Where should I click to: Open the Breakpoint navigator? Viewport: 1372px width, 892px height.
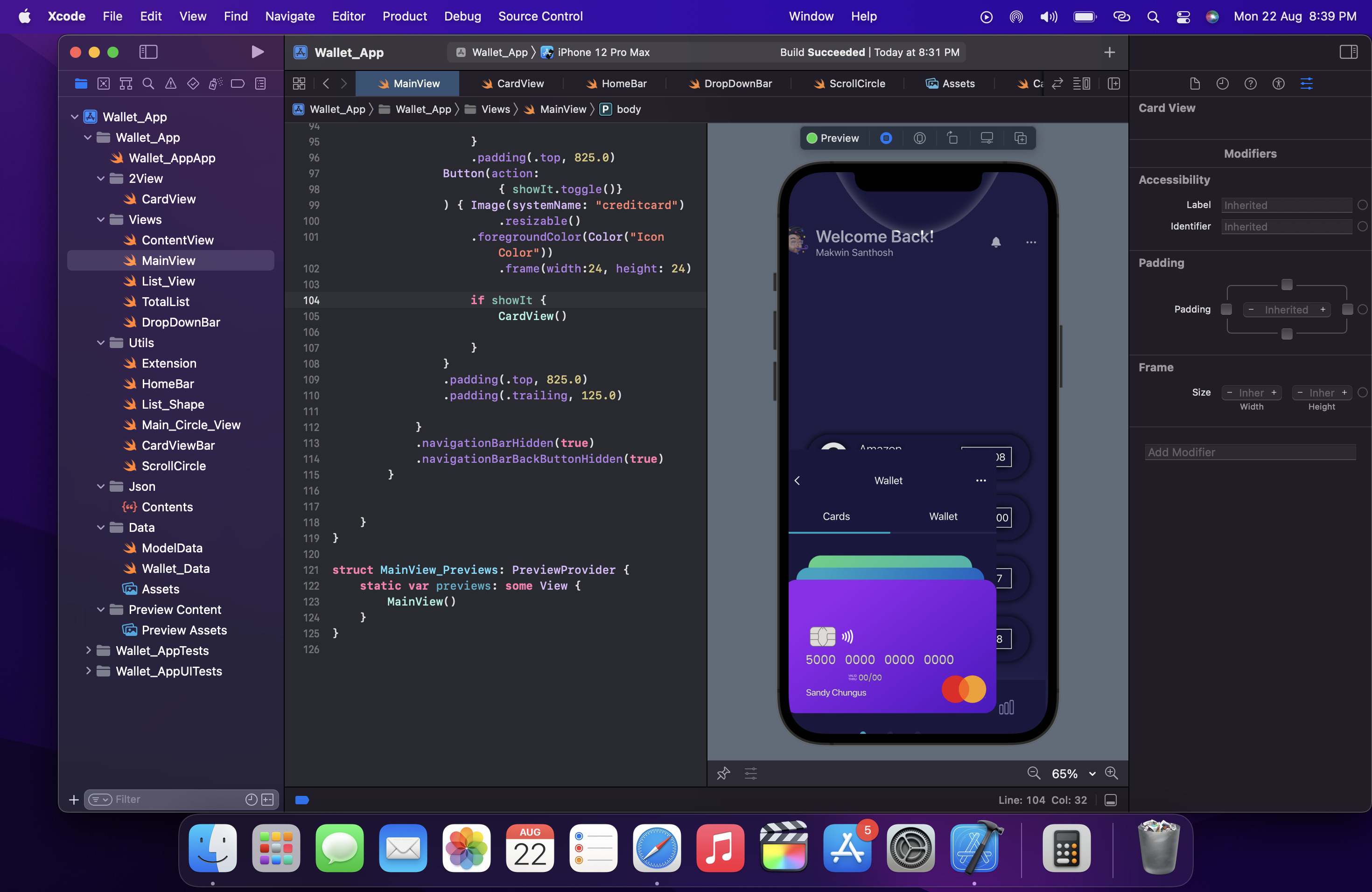tap(238, 84)
